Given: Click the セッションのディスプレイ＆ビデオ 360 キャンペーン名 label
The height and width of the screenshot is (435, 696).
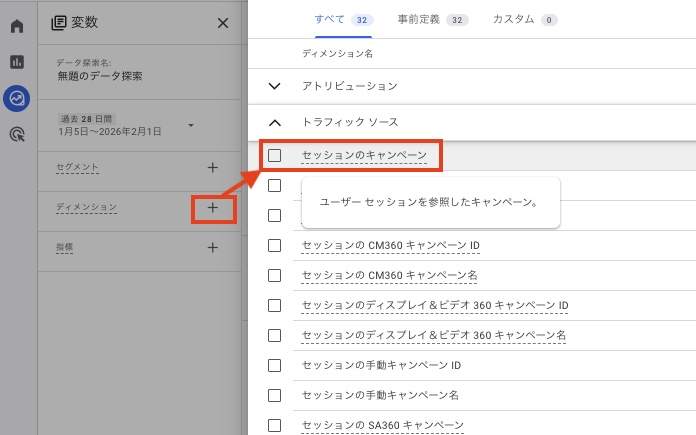Looking at the screenshot, I should coord(434,335).
